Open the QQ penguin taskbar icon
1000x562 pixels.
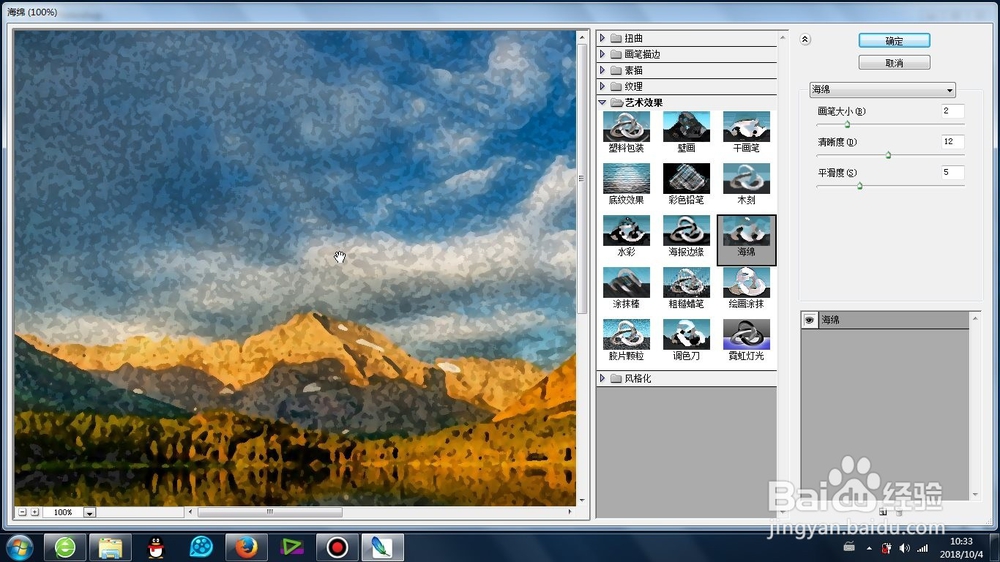[x=156, y=547]
